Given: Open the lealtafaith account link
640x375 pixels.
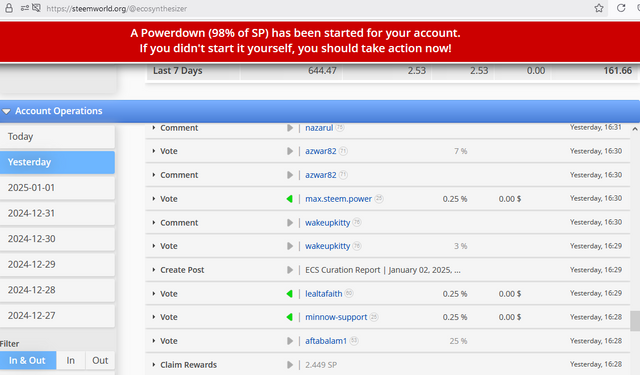Looking at the screenshot, I should tap(324, 294).
